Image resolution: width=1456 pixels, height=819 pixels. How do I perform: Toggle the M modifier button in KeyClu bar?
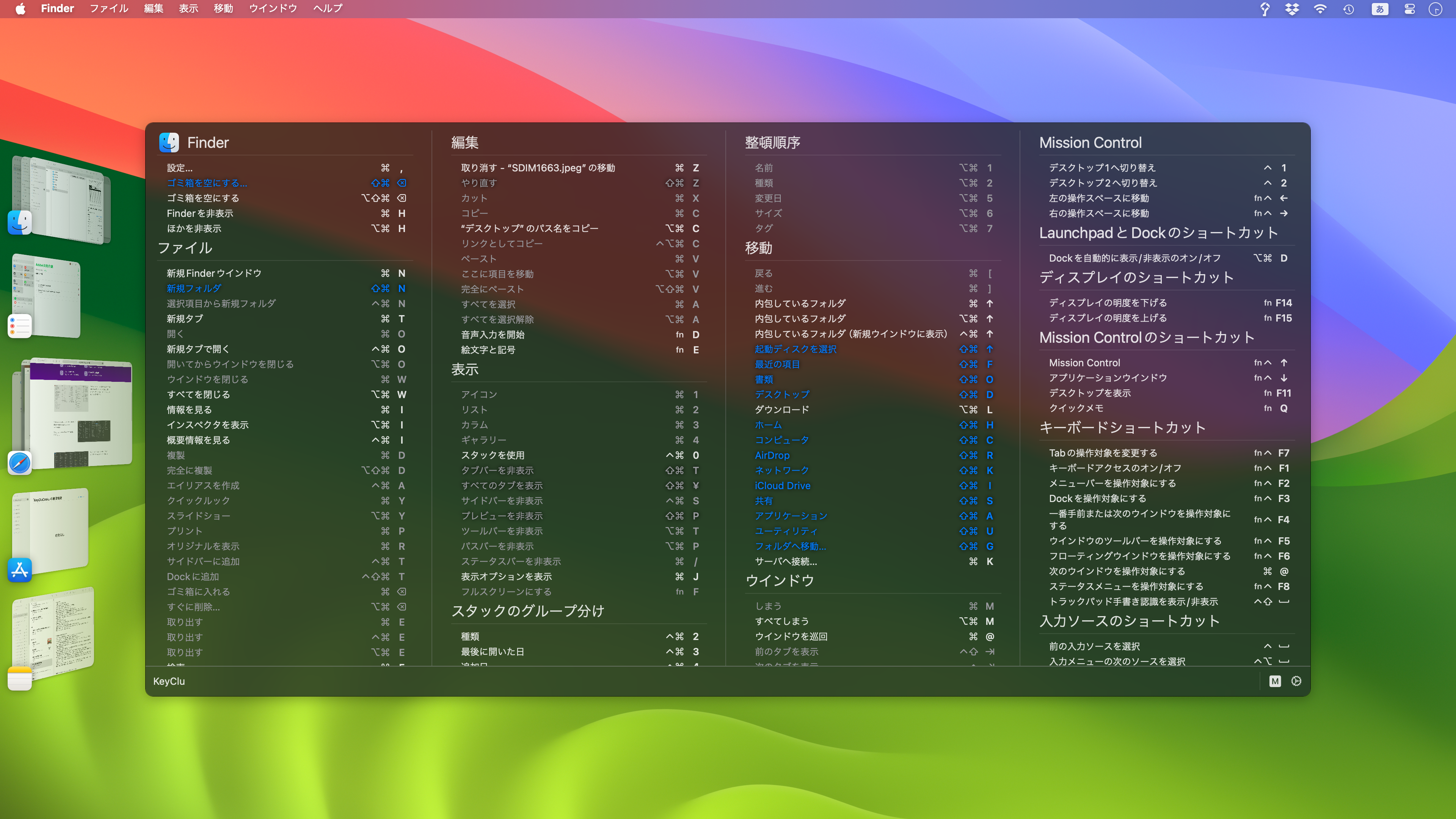(1275, 681)
